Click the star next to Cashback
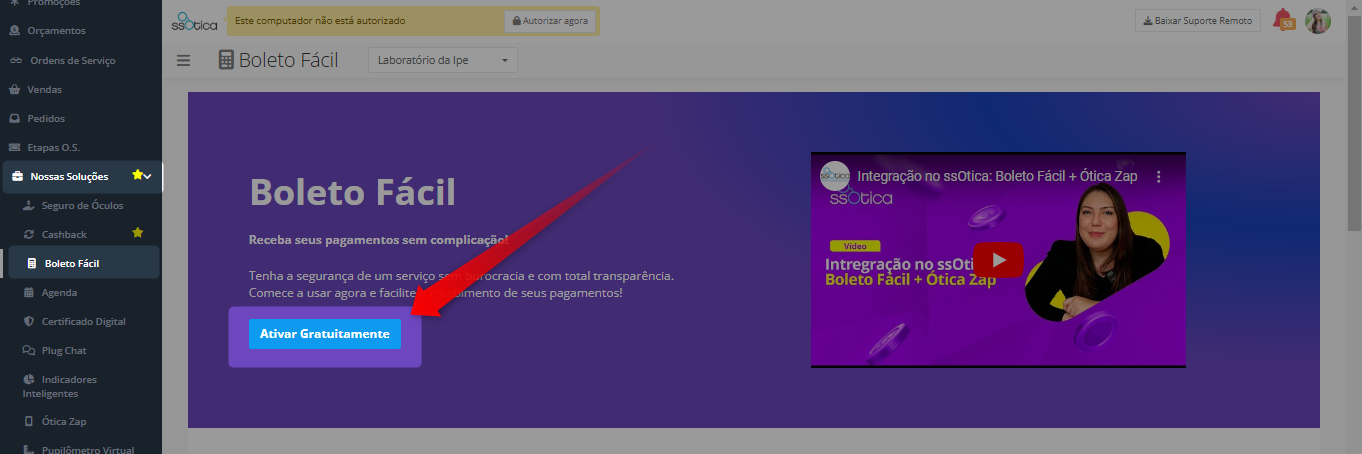Screen dimensions: 1362x454 138,233
